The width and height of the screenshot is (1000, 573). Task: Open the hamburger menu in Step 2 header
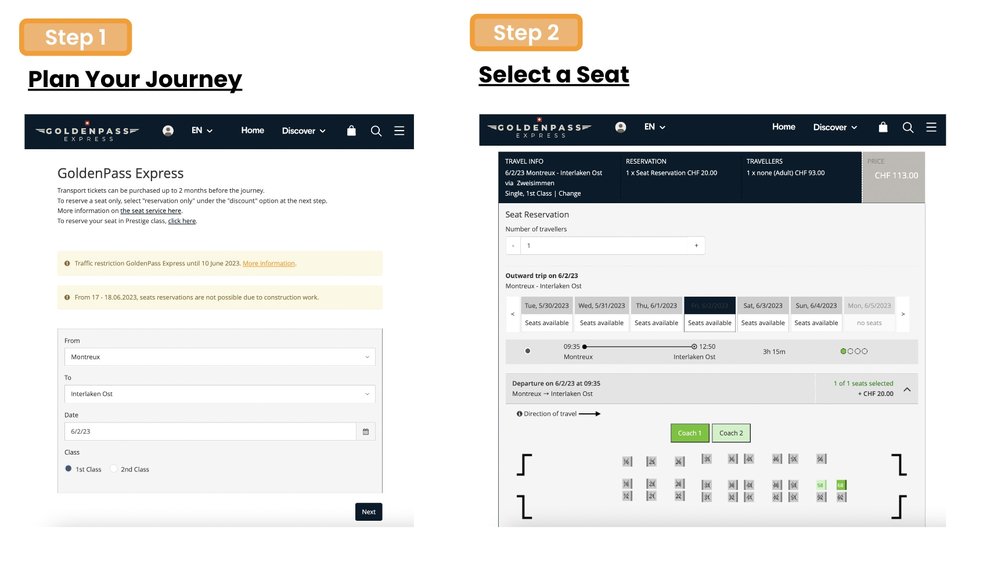click(931, 128)
